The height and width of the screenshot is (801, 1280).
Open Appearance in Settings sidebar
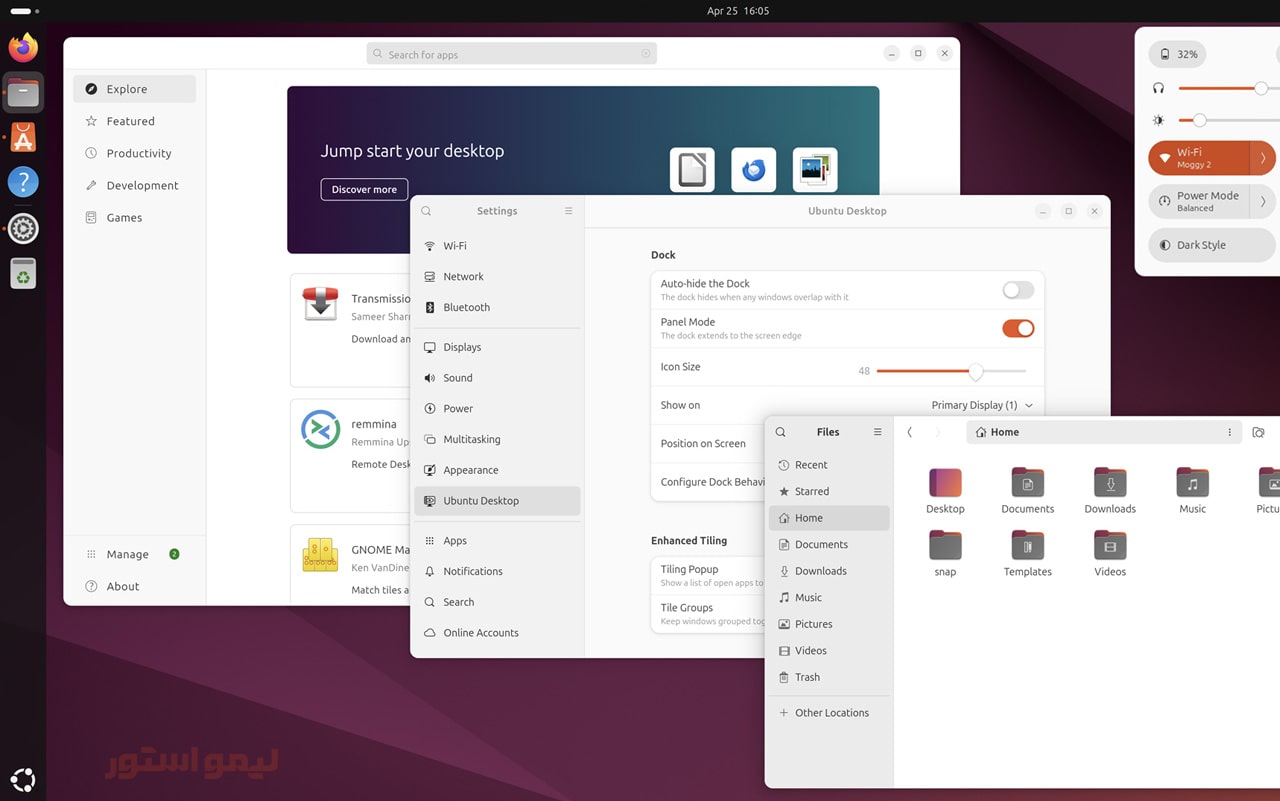(497, 470)
